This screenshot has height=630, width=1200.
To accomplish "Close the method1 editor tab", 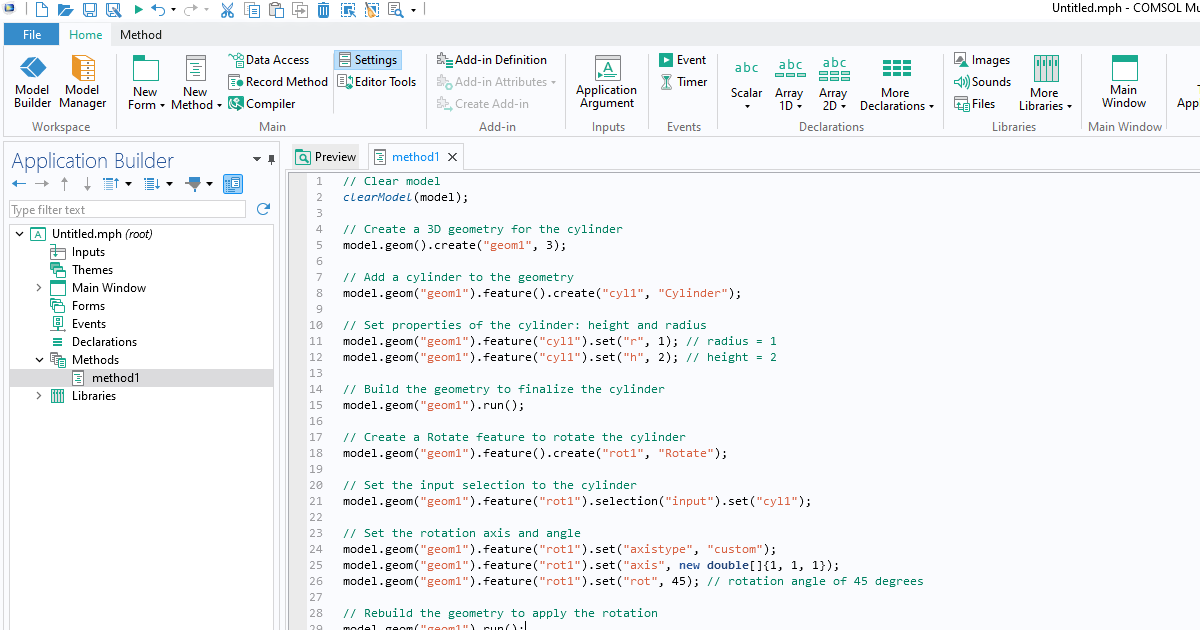I will 453,157.
